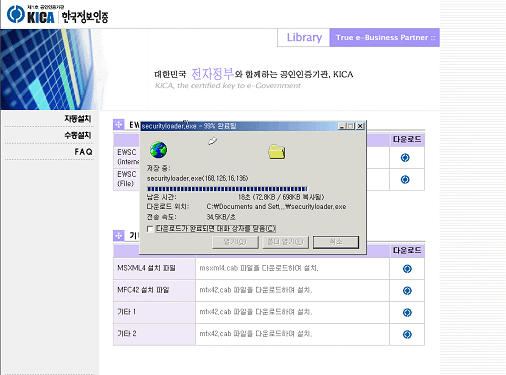Click the purple section icon beside the 기타 heading
The height and width of the screenshot is (375, 506).
[x=119, y=235]
